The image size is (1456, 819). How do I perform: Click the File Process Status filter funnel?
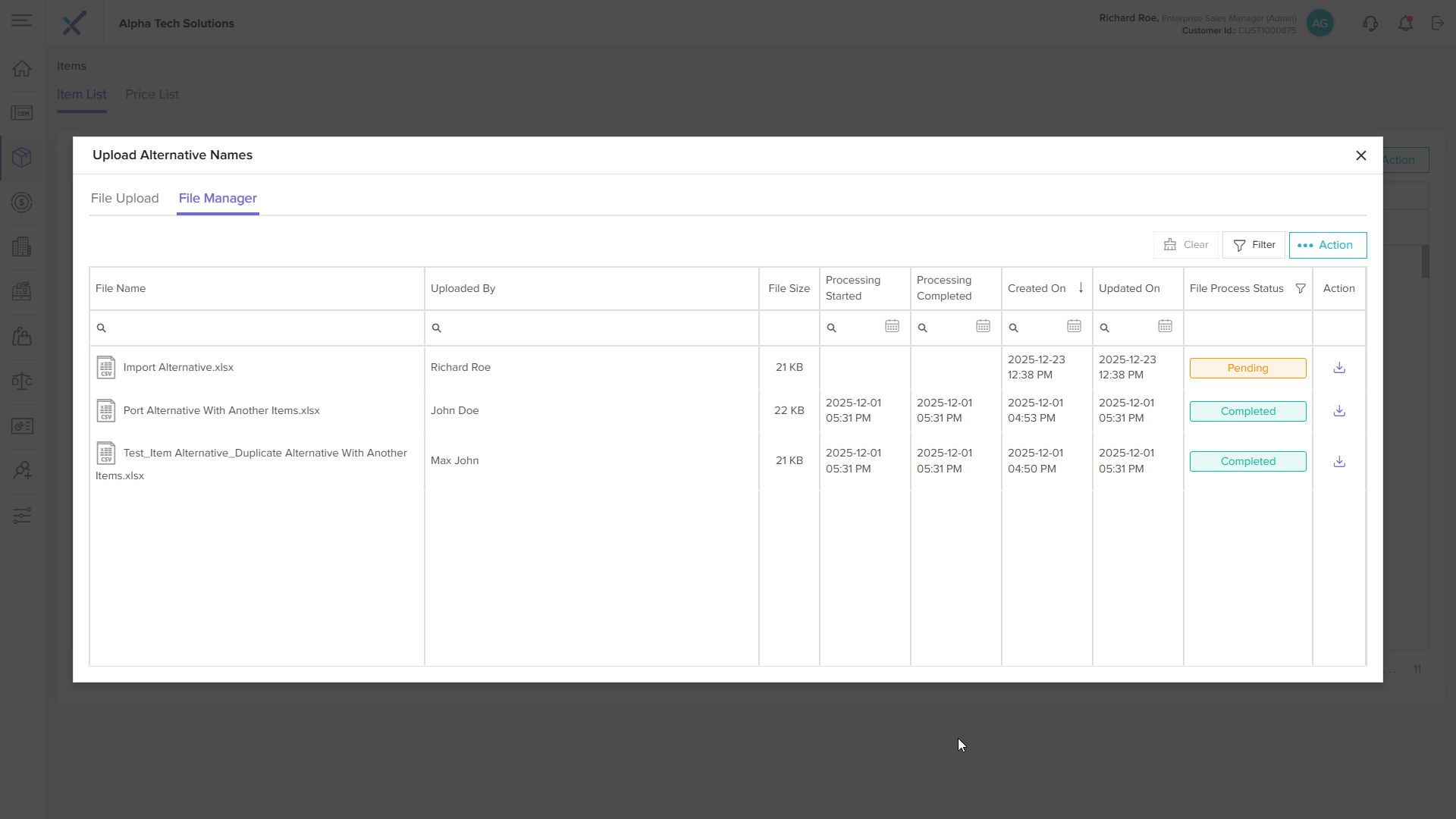tap(1301, 288)
